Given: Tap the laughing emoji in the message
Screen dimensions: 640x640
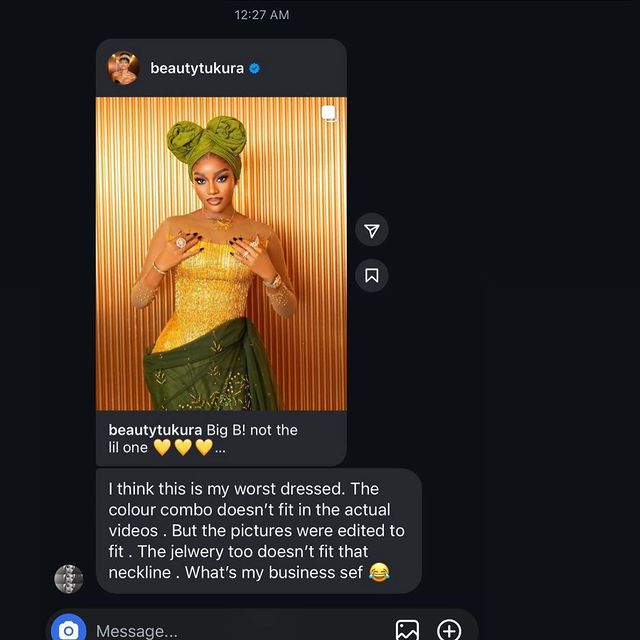Looking at the screenshot, I should [x=379, y=572].
